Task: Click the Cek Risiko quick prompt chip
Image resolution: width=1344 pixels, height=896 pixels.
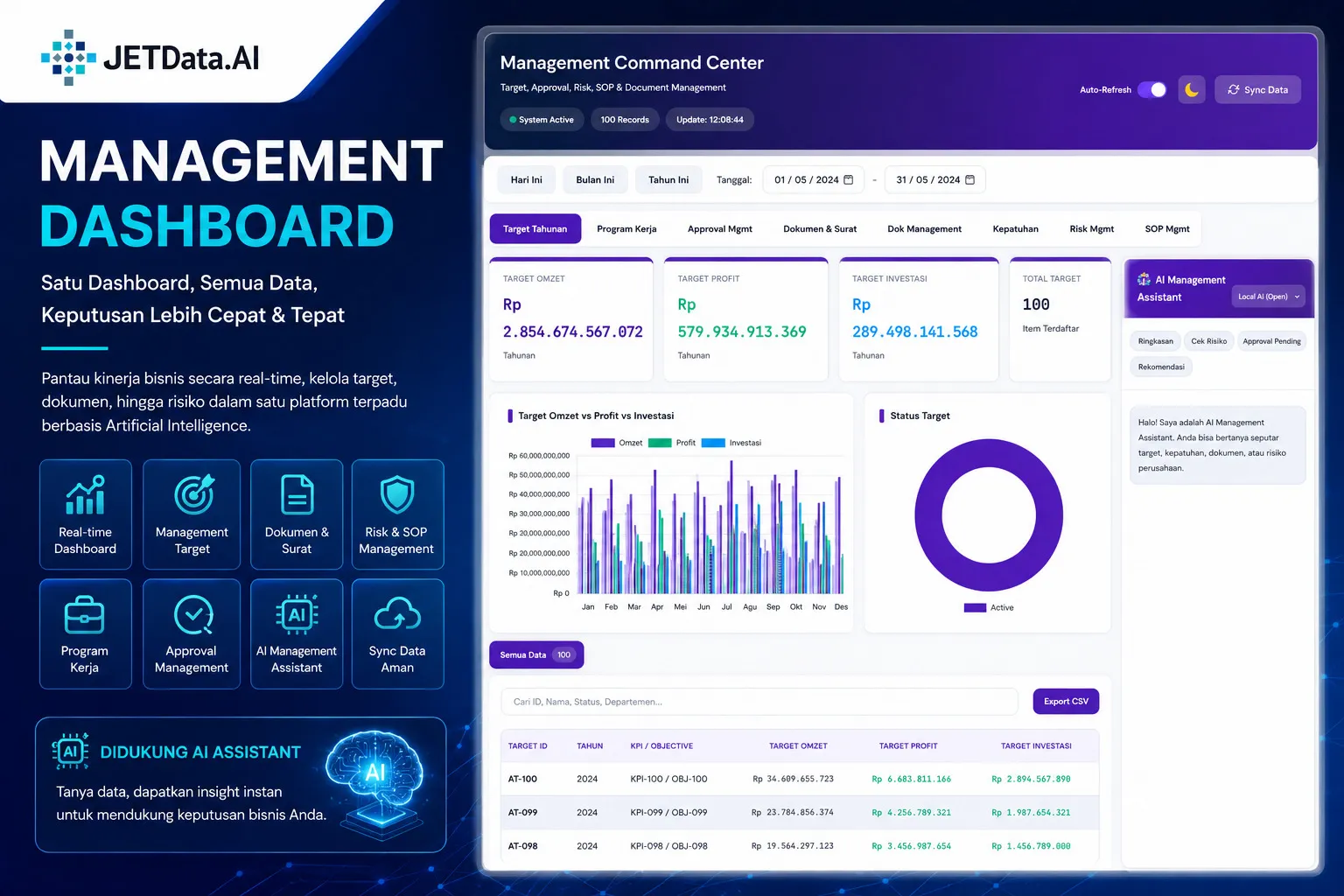Action: [1208, 341]
